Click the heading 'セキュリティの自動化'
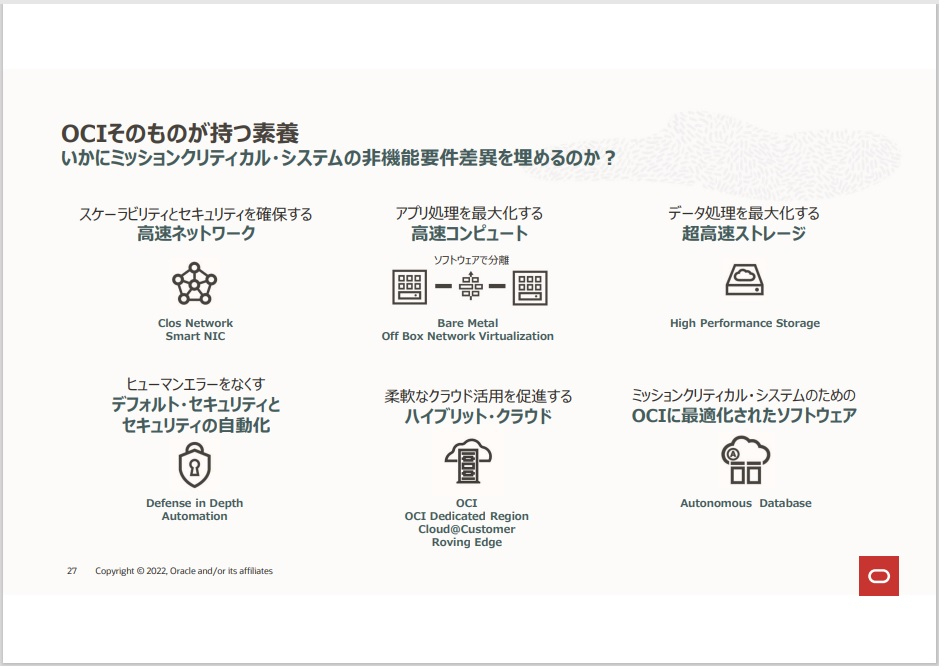This screenshot has width=944, height=670. [x=197, y=427]
